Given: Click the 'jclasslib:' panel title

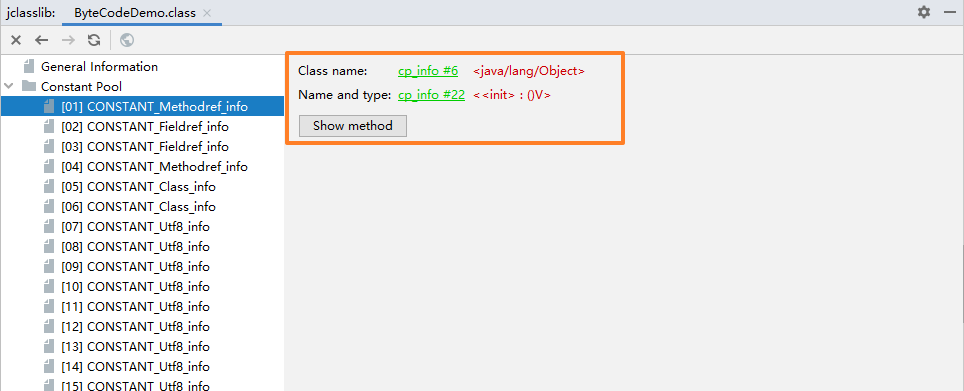Looking at the screenshot, I should [31, 13].
